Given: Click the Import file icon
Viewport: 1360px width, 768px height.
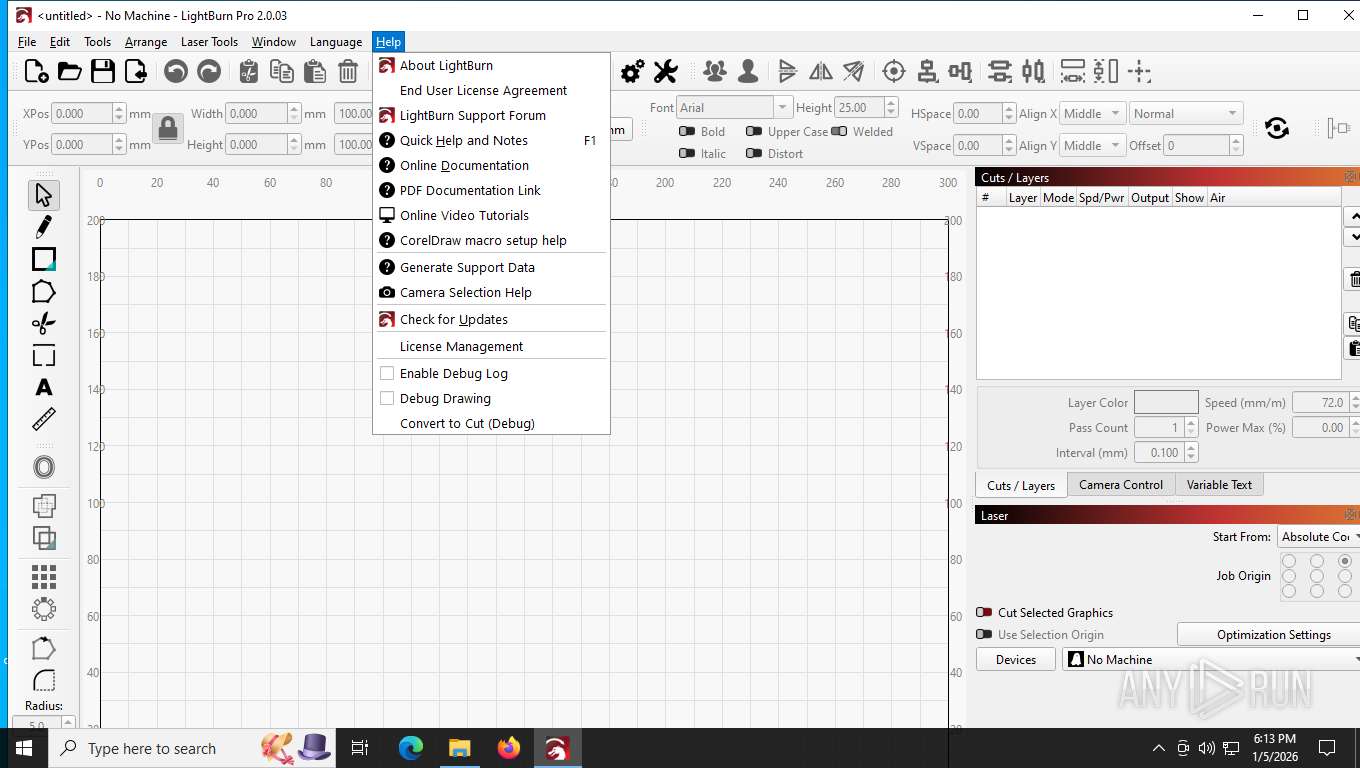Looking at the screenshot, I should [135, 71].
